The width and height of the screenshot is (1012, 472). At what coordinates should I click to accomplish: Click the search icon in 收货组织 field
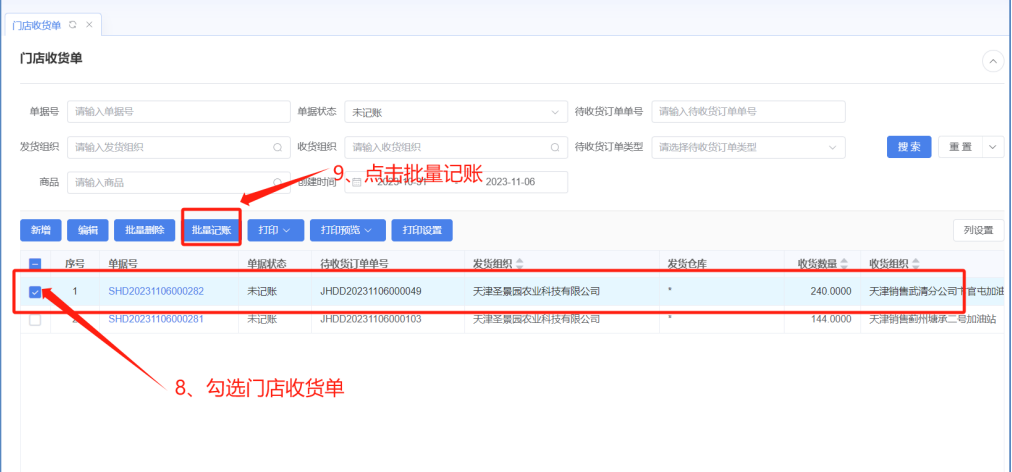click(554, 147)
